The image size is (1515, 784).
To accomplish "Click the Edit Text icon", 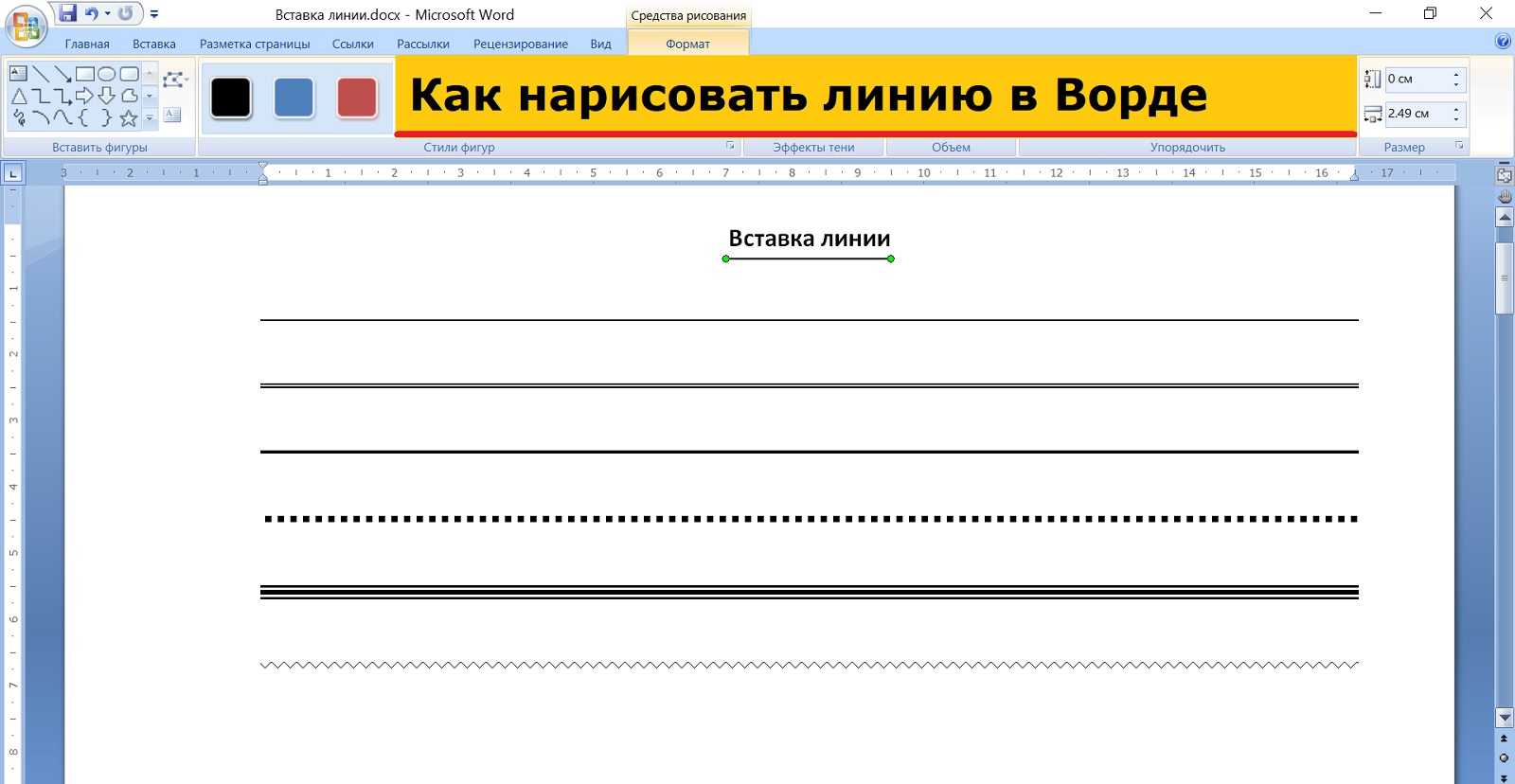I will [172, 115].
